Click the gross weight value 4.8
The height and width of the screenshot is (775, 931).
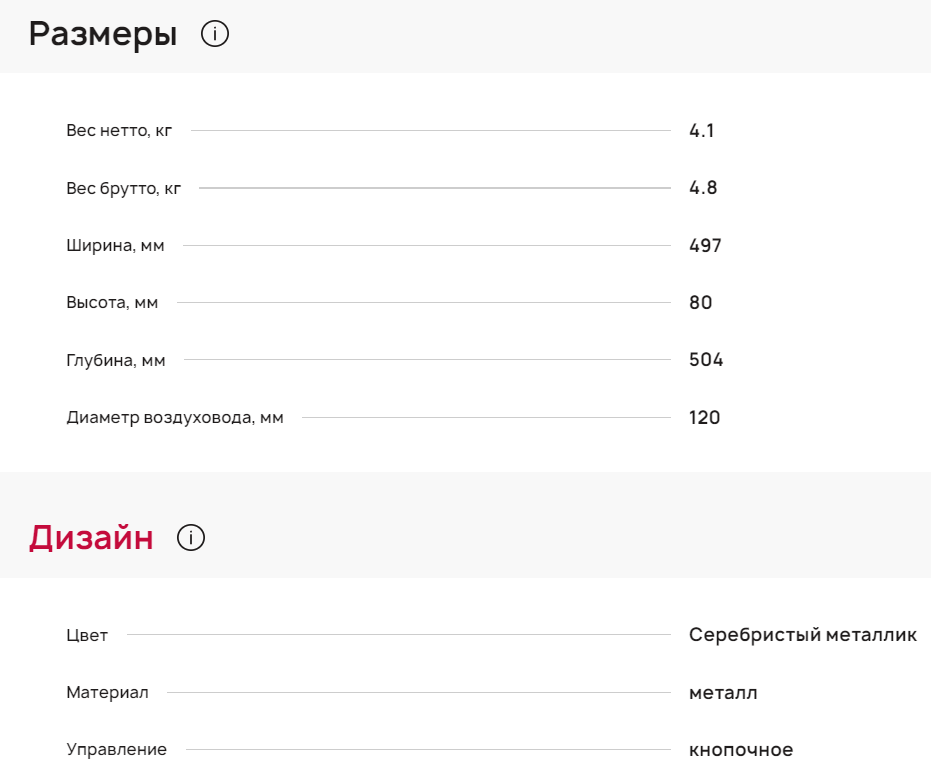coord(703,188)
